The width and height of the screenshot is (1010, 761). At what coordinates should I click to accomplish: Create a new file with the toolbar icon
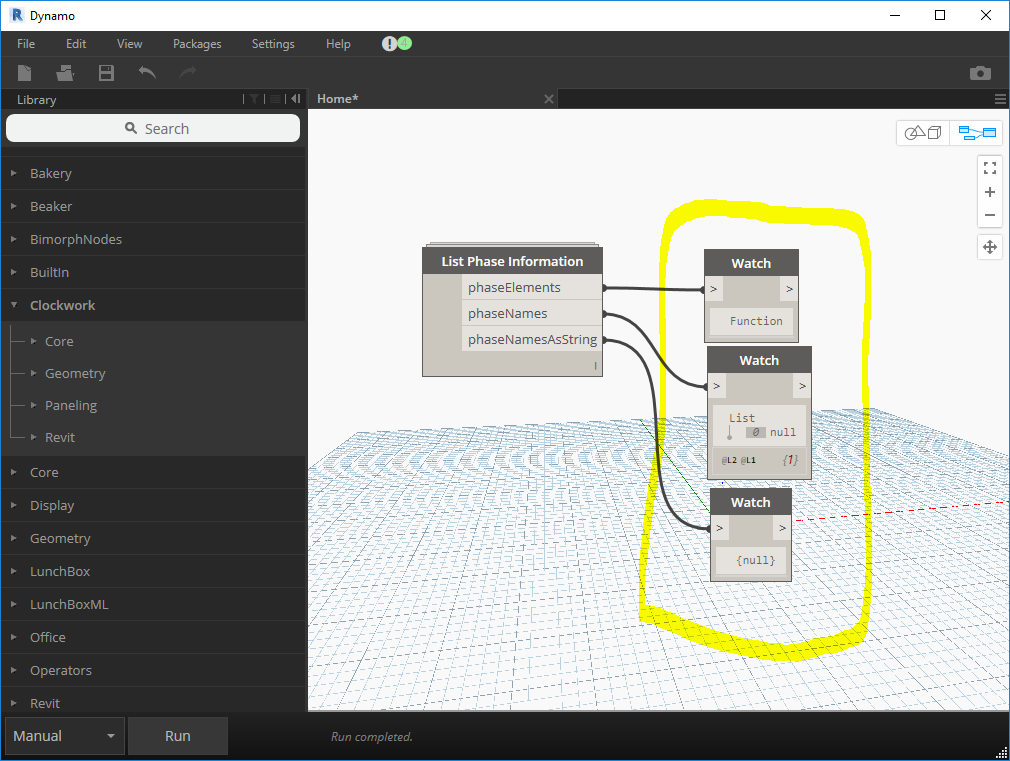click(x=24, y=73)
